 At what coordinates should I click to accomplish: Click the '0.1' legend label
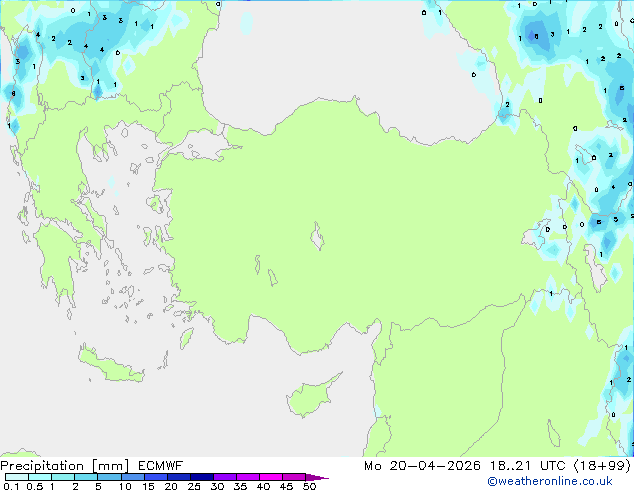point(11,486)
